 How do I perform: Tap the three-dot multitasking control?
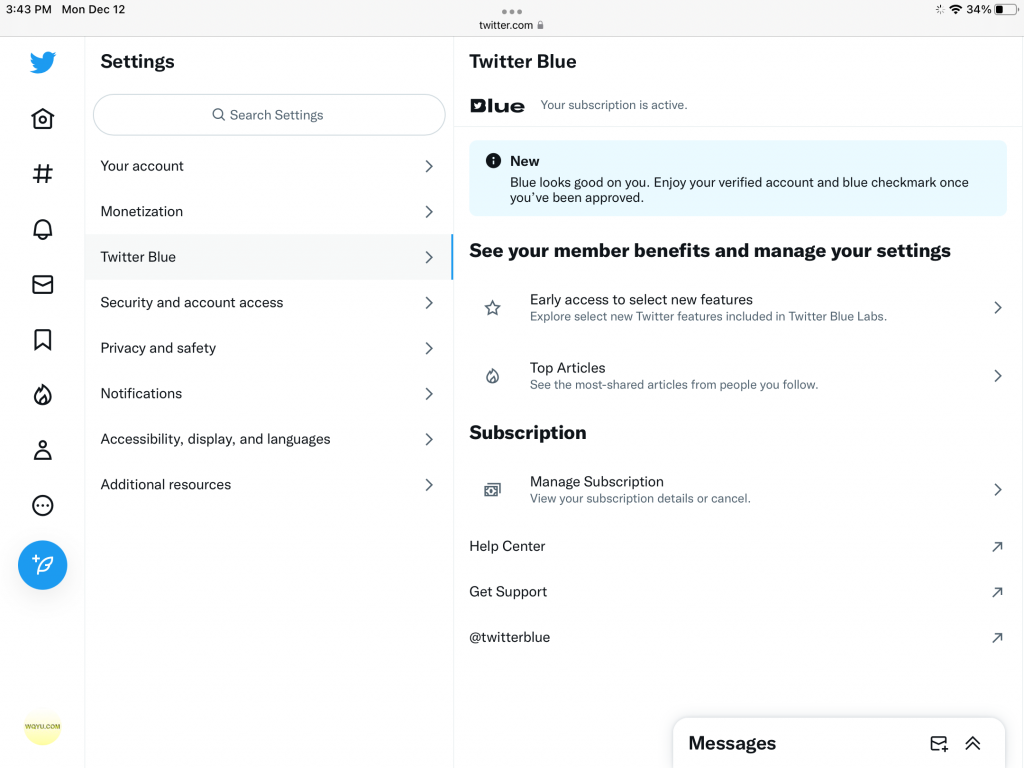tap(511, 11)
